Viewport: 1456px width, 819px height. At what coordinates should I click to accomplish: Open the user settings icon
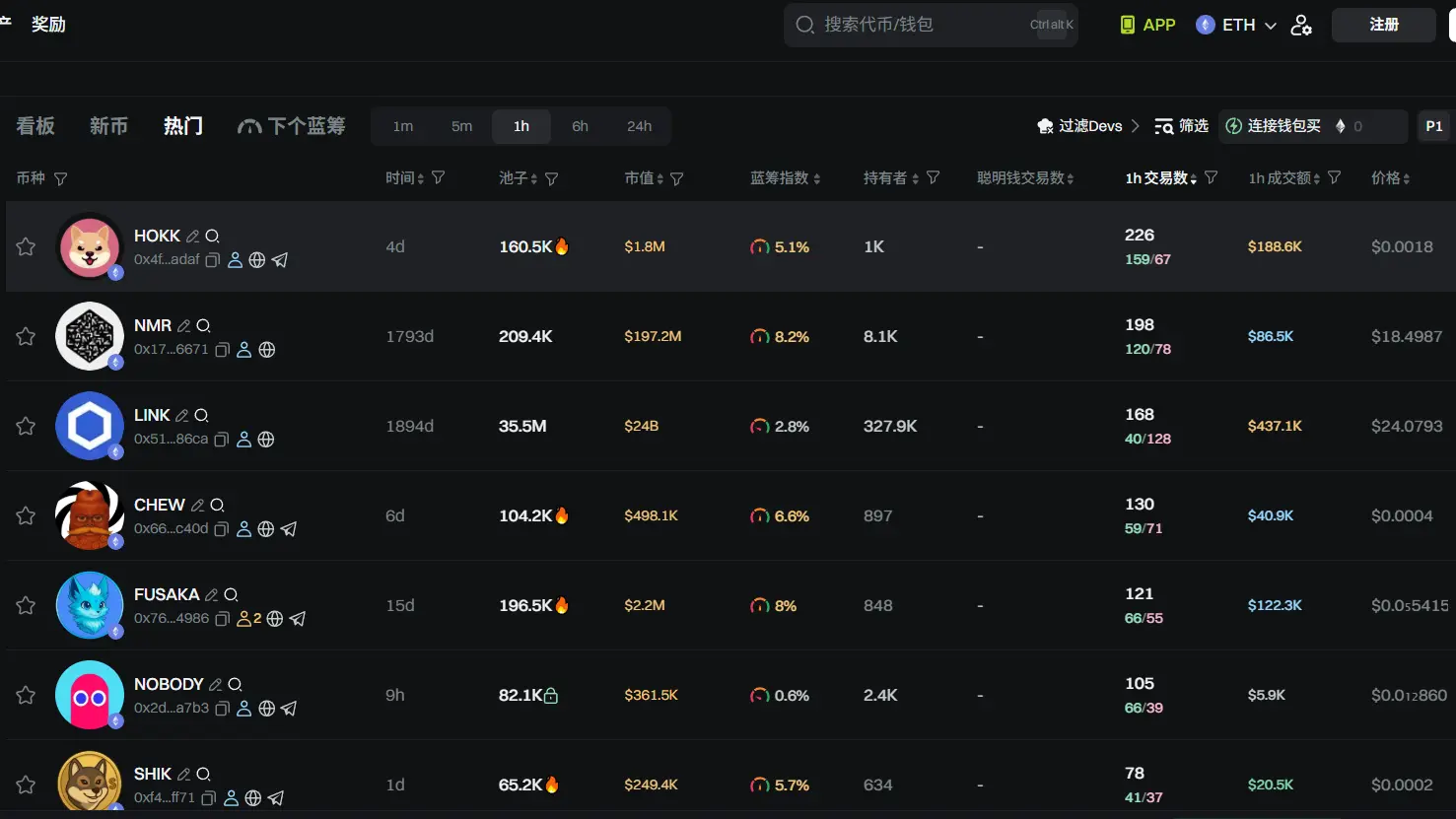coord(1301,25)
